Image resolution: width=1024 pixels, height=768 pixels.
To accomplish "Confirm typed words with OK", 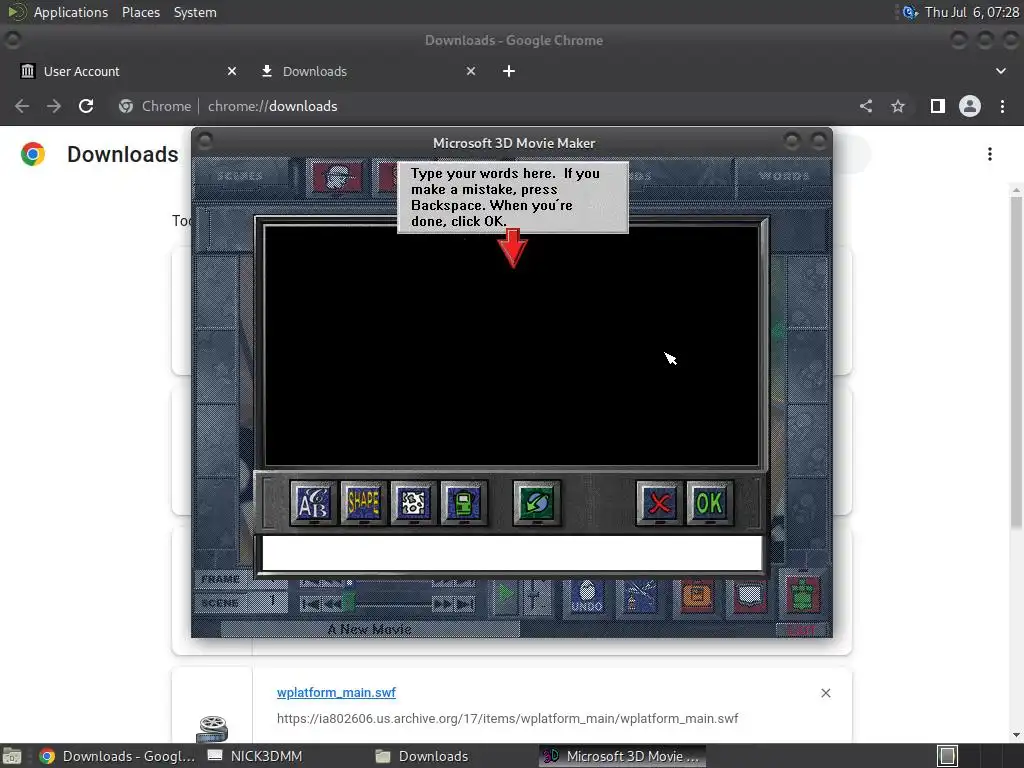I will pyautogui.click(x=709, y=503).
